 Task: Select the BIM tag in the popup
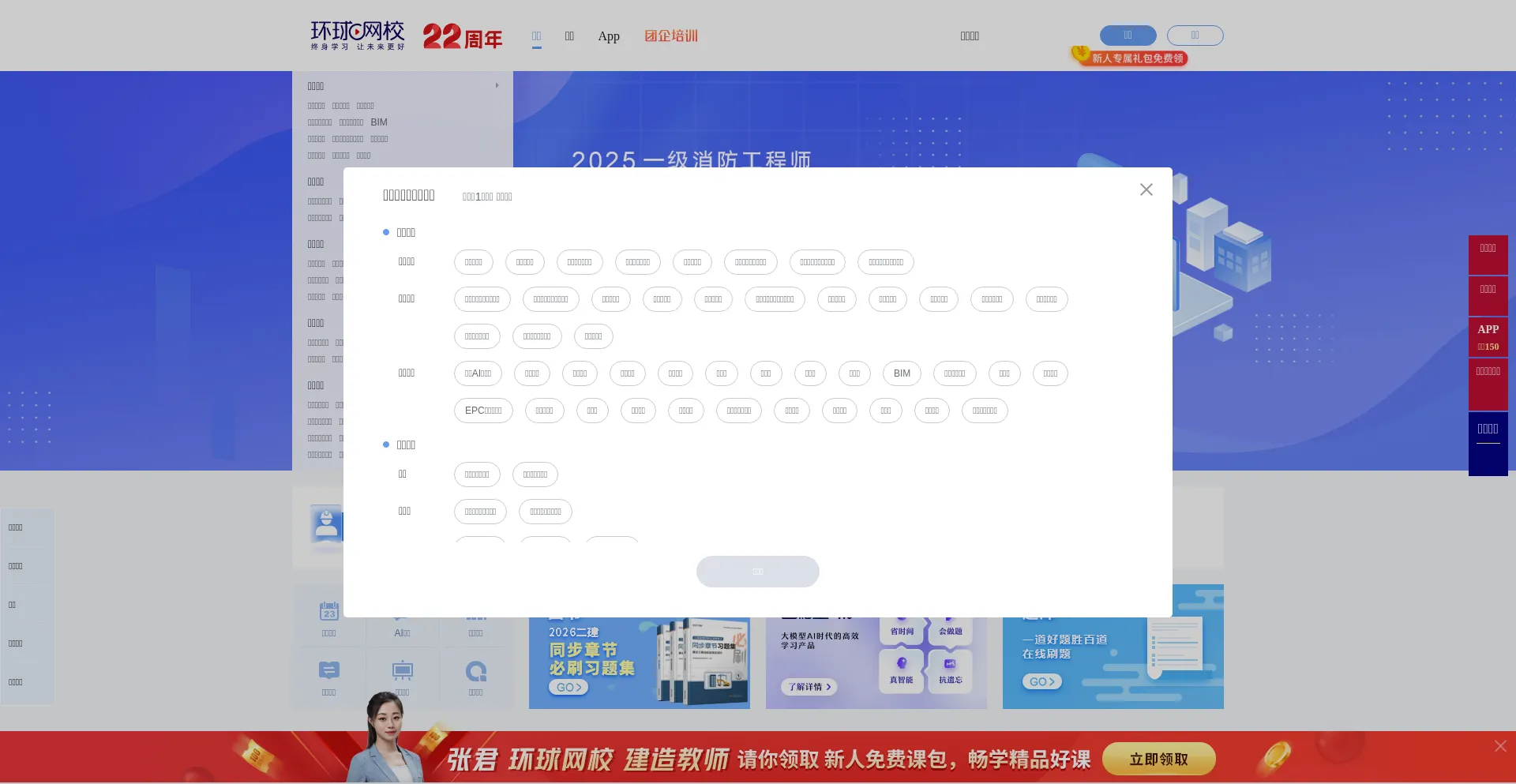tap(901, 373)
